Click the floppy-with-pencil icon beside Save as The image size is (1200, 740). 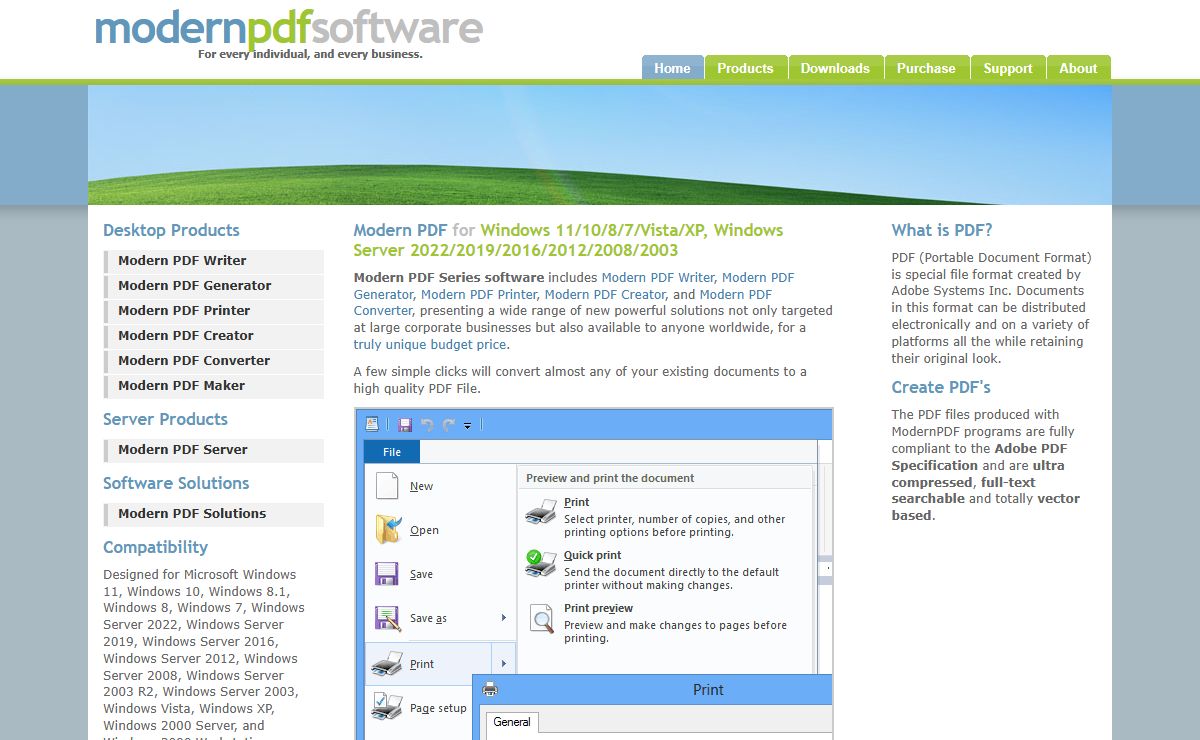388,618
